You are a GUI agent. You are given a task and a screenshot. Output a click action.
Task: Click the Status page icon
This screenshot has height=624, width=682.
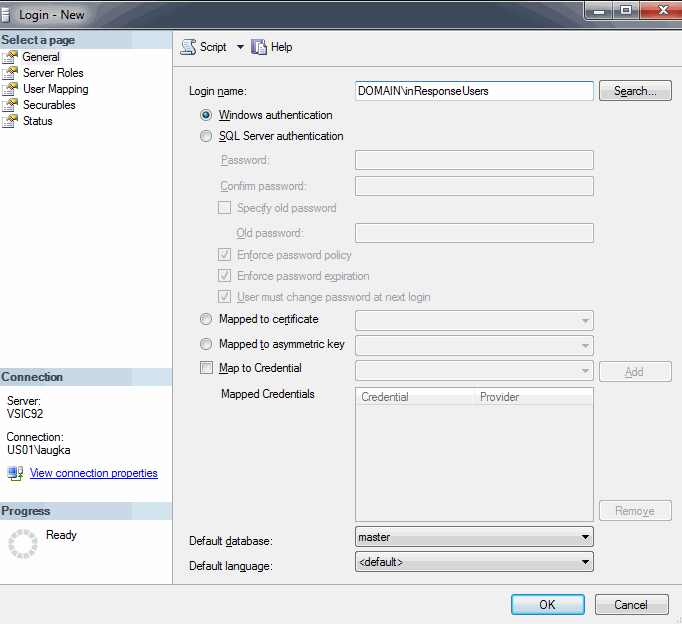(x=10, y=121)
